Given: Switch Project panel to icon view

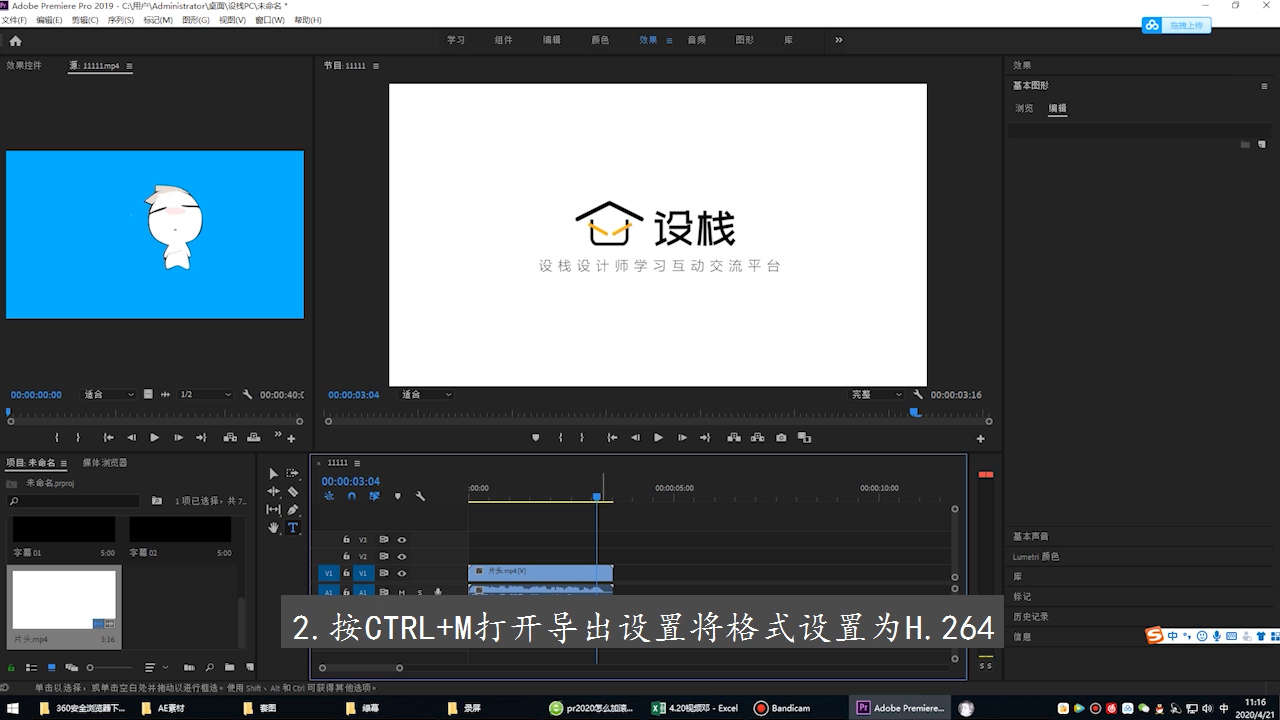Looking at the screenshot, I should click(x=51, y=667).
